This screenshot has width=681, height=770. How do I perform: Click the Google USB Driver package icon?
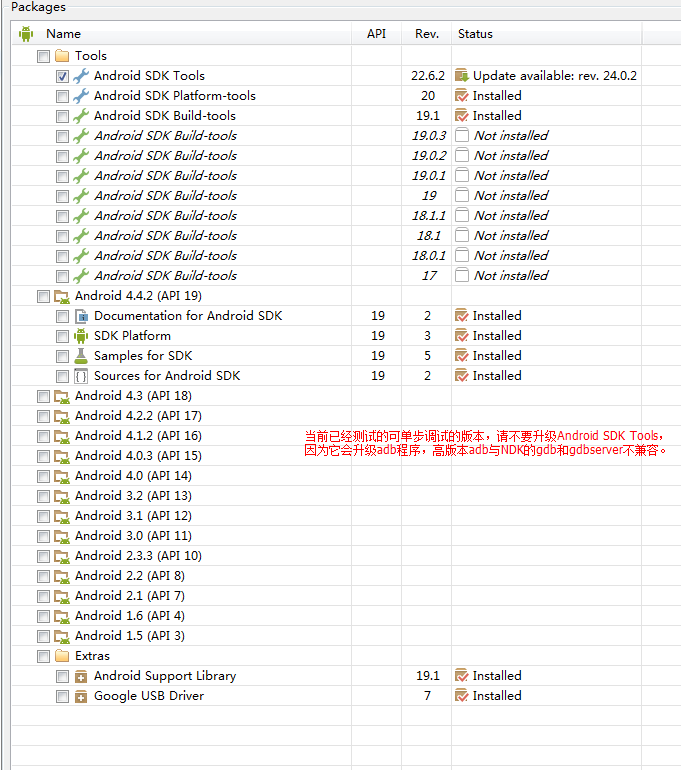point(81,696)
